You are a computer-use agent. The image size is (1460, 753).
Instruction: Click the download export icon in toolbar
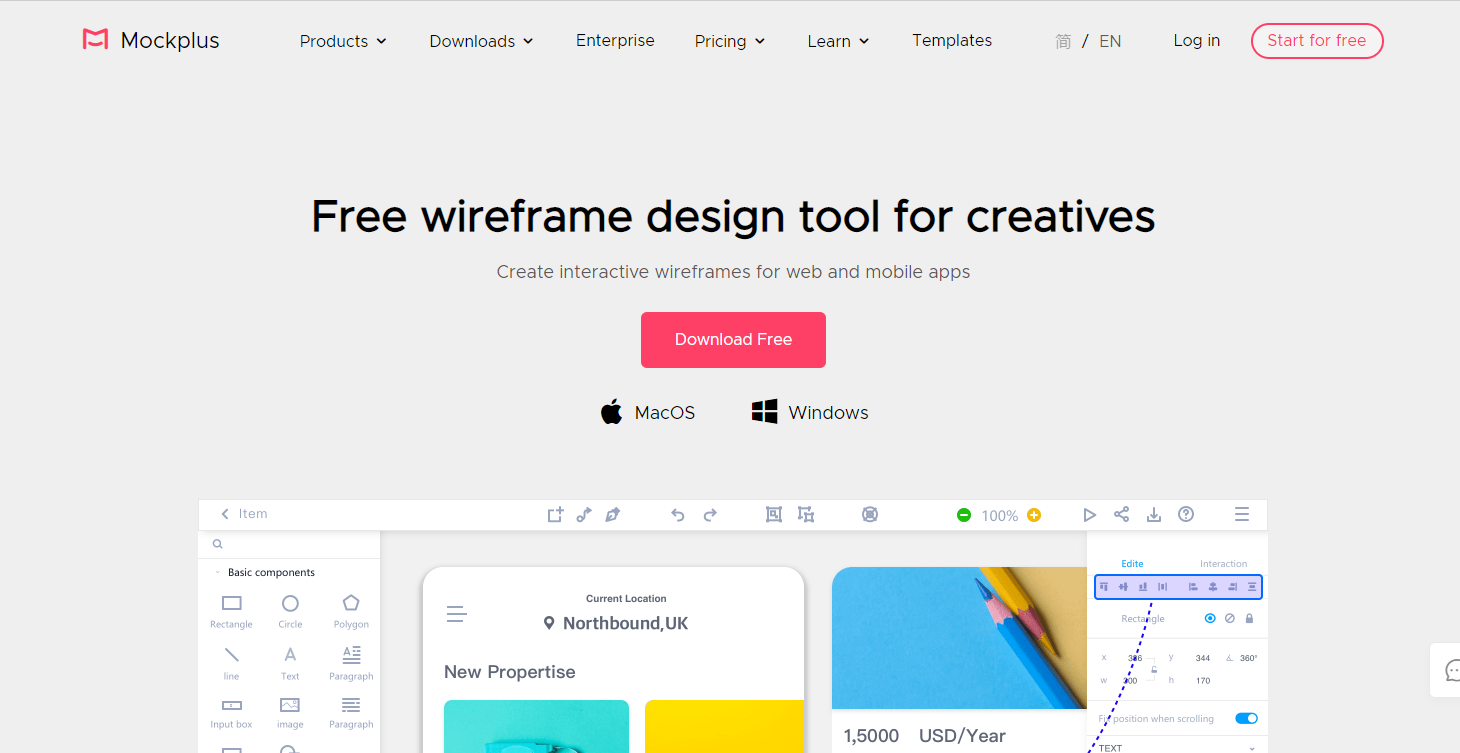point(1154,515)
